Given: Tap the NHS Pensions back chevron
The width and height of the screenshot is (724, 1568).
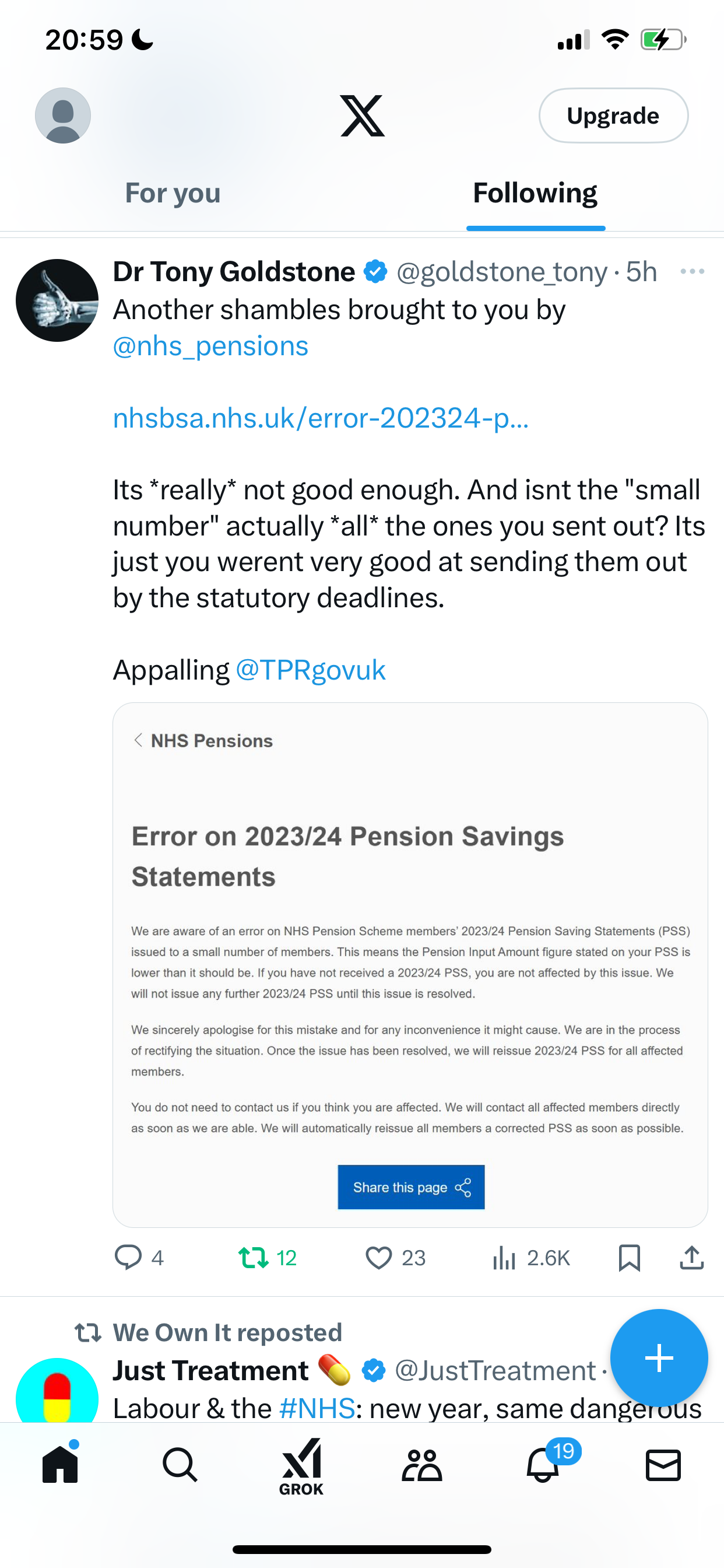Looking at the screenshot, I should 138,740.
